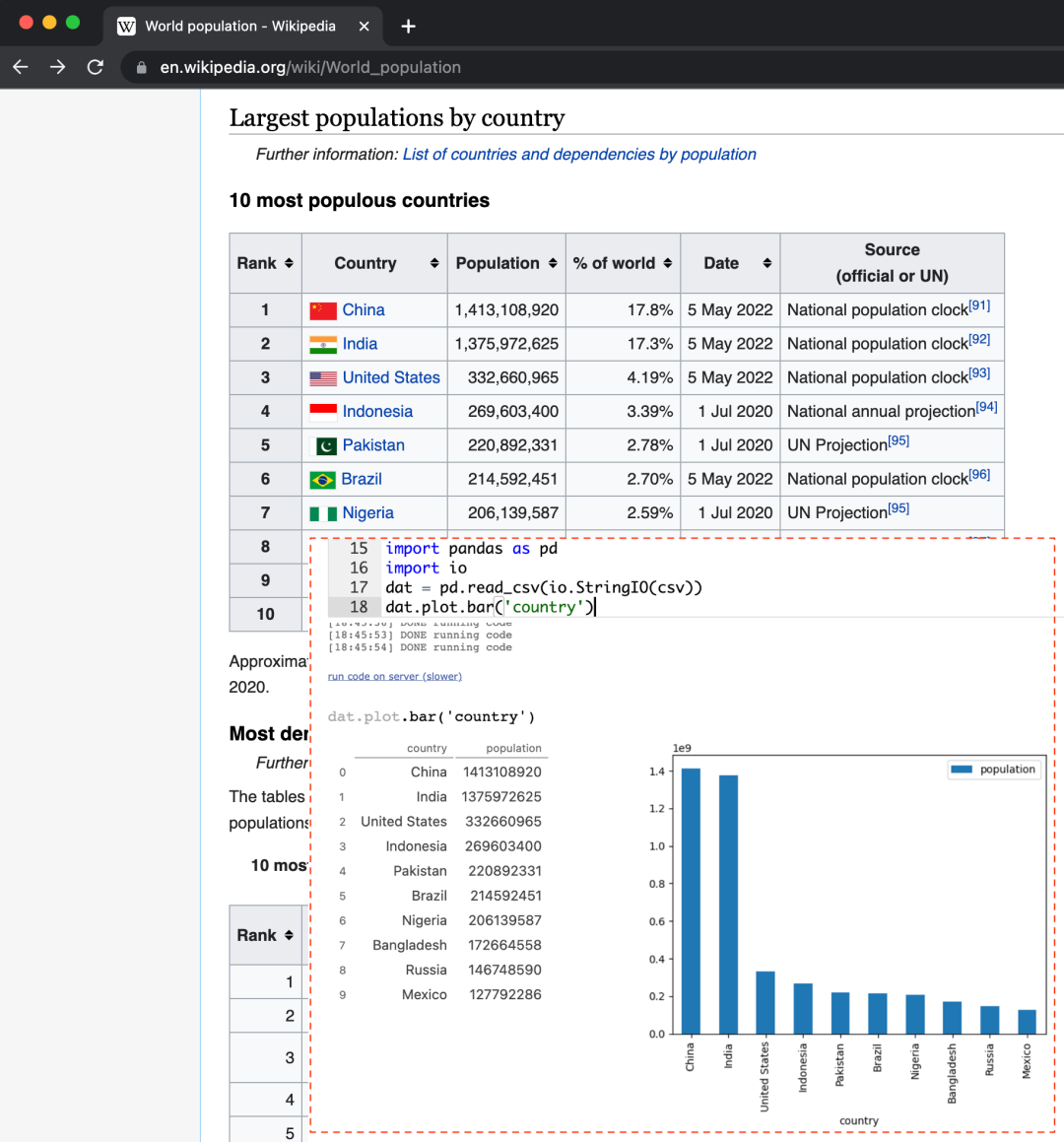Viewport: 1064px width, 1142px height.
Task: Sort table by Rank column arrows
Action: pos(289,263)
